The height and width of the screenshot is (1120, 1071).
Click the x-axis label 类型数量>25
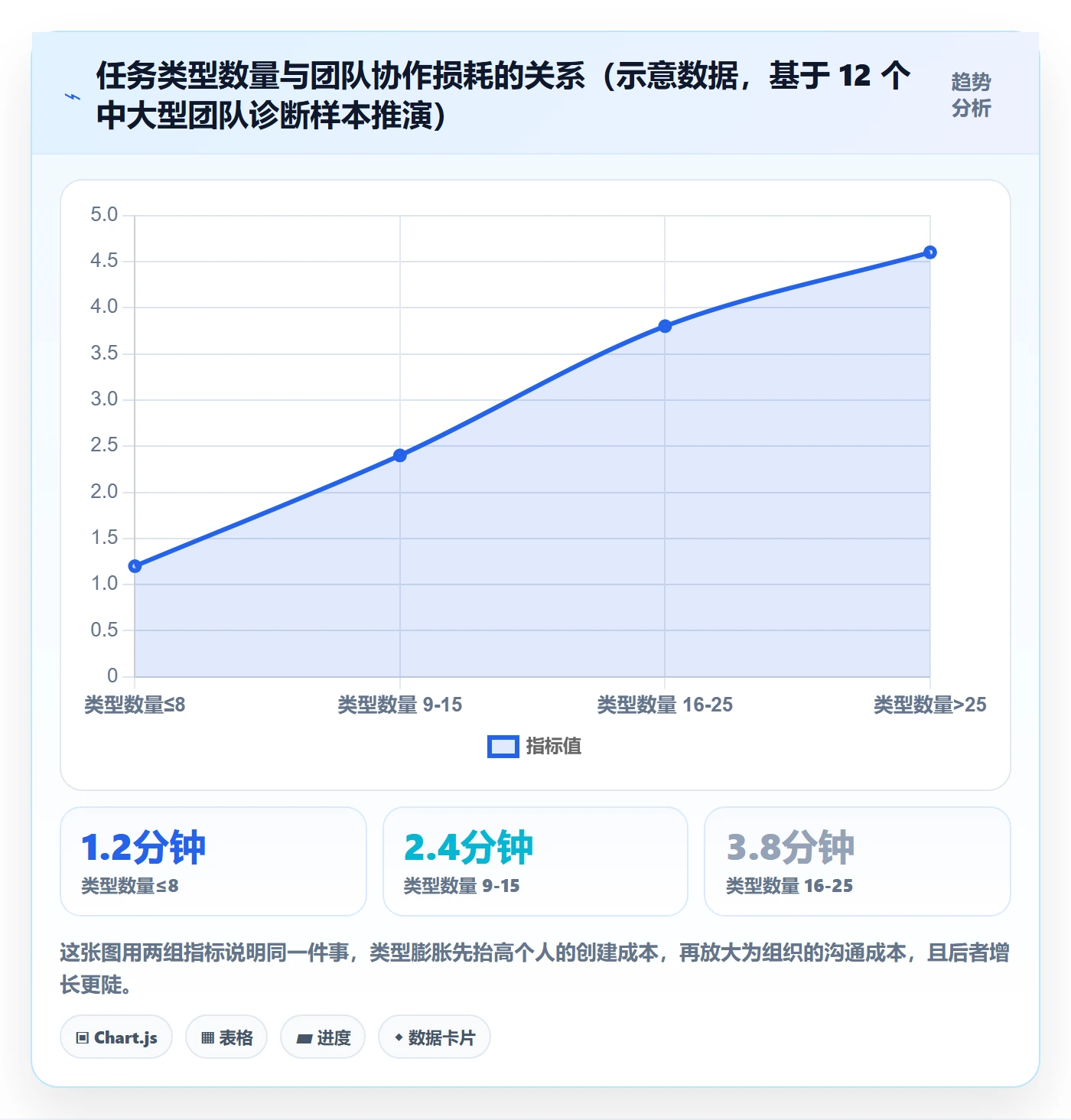(x=930, y=705)
